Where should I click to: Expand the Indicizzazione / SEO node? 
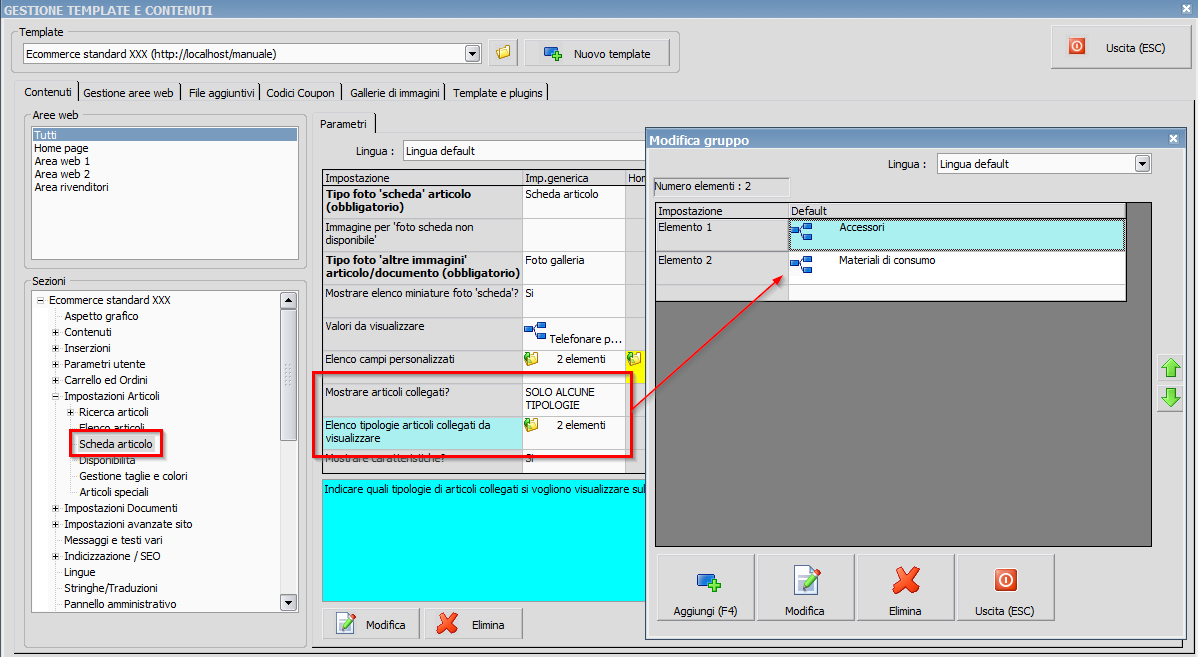click(x=55, y=557)
